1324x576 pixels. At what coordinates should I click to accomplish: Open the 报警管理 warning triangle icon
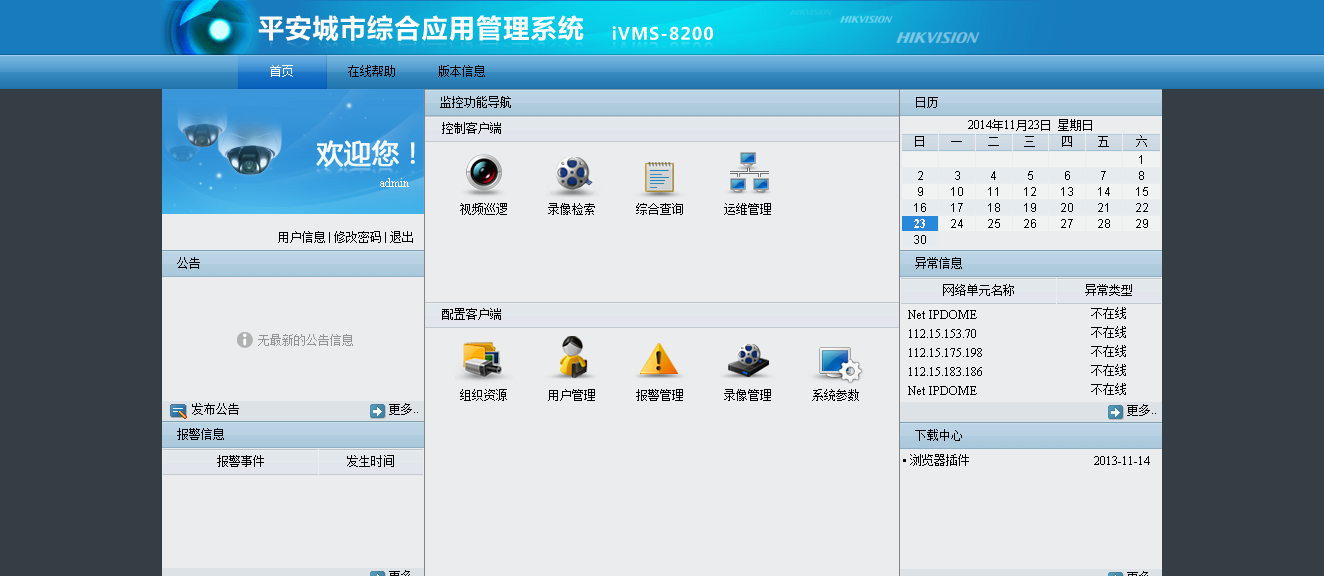[x=660, y=360]
